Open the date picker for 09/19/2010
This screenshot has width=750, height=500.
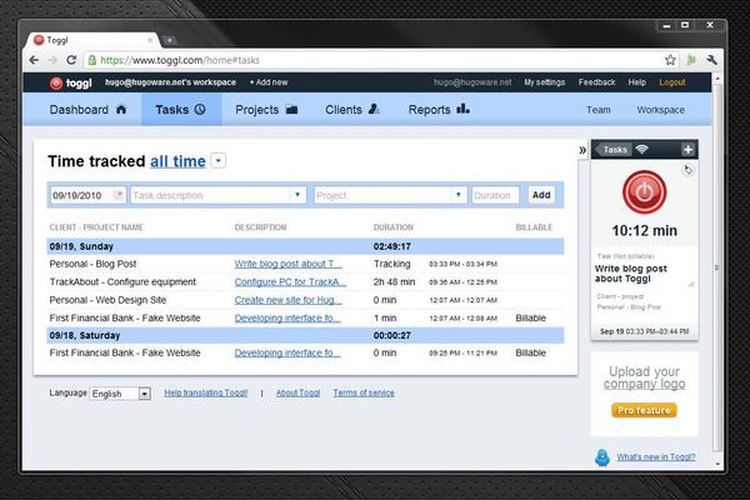coord(118,195)
